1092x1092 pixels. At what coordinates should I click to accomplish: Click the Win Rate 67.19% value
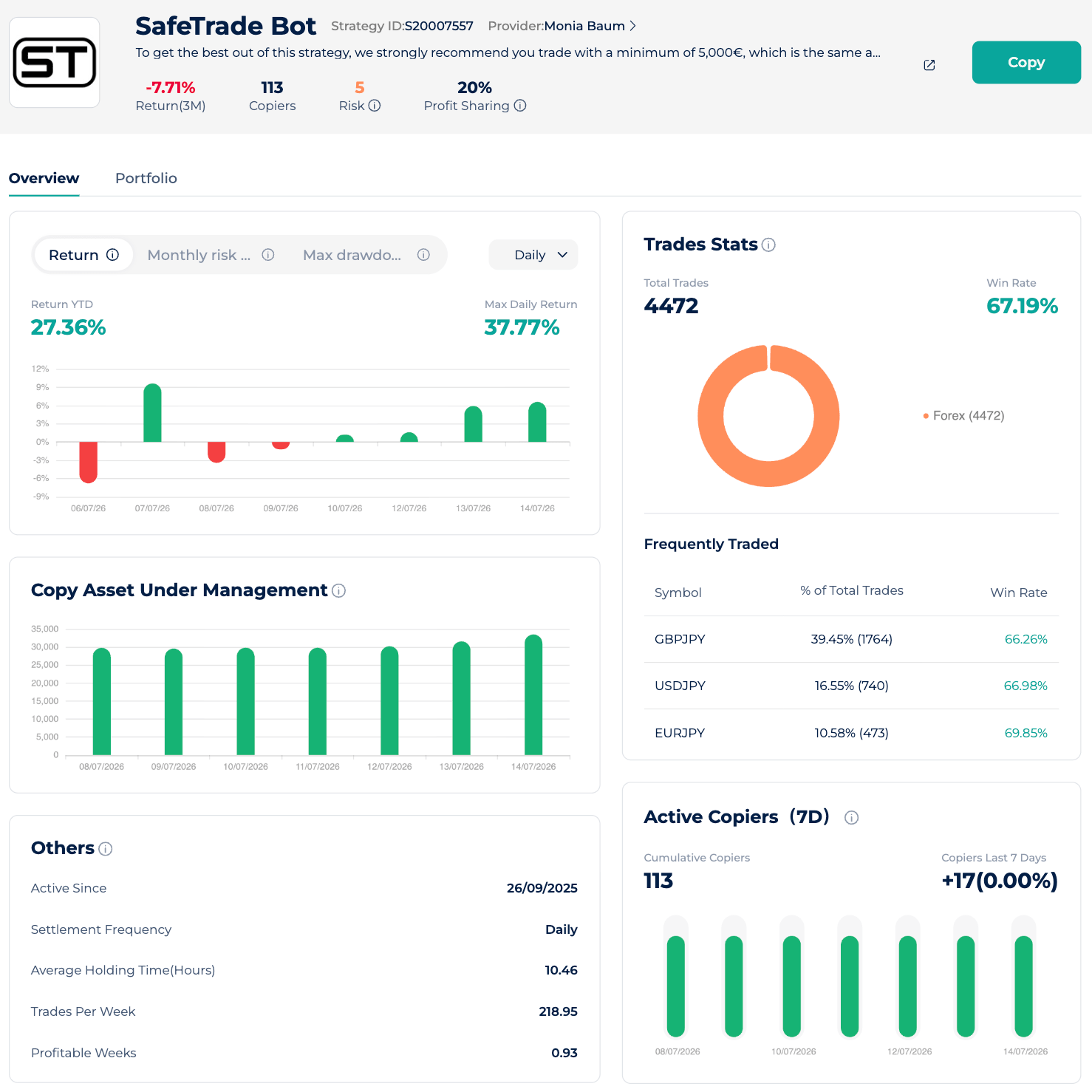(1022, 306)
